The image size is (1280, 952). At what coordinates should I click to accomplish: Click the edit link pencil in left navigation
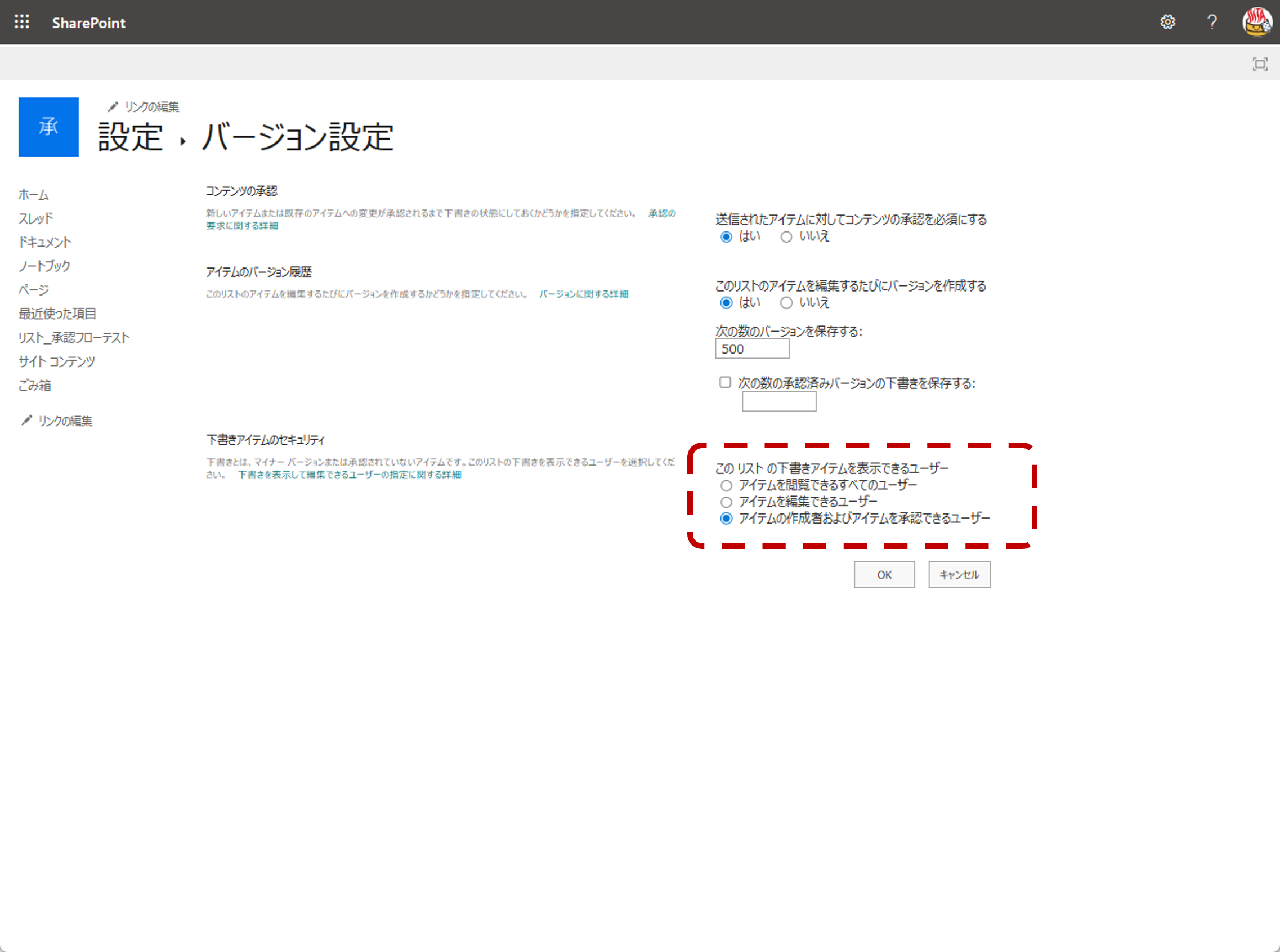[x=26, y=421]
